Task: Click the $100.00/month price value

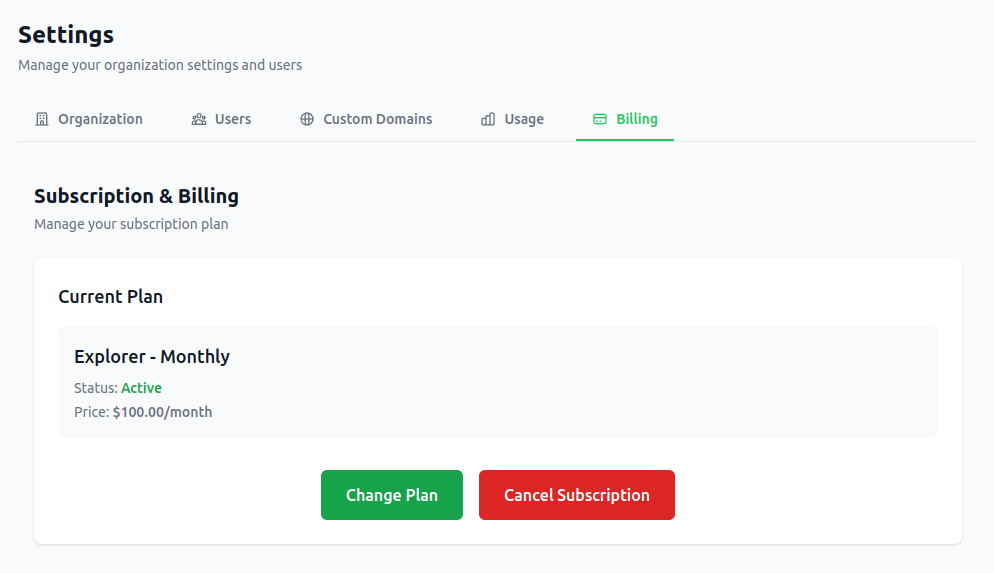Action: coord(162,412)
